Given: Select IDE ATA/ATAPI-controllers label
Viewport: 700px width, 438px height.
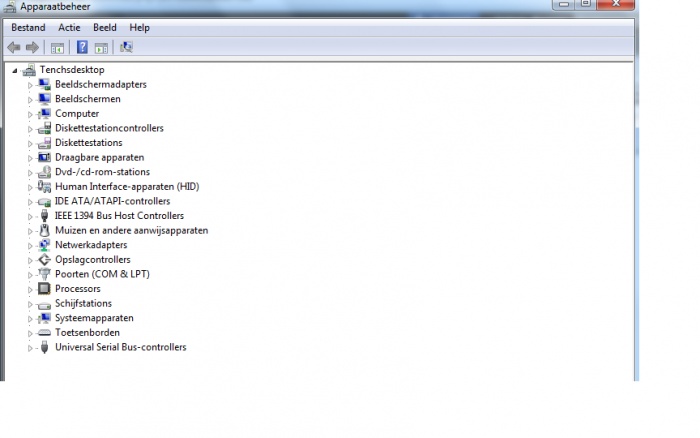Looking at the screenshot, I should tap(112, 201).
